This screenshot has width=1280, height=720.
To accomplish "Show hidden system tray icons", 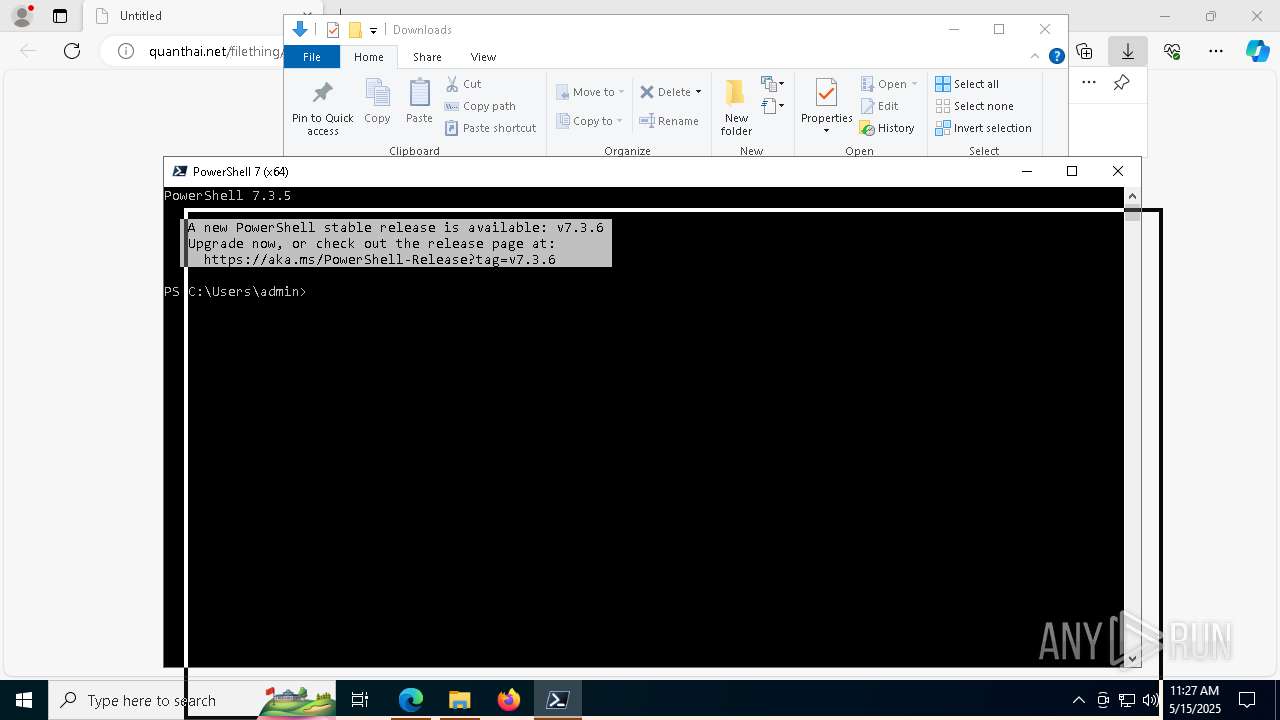I will point(1078,700).
